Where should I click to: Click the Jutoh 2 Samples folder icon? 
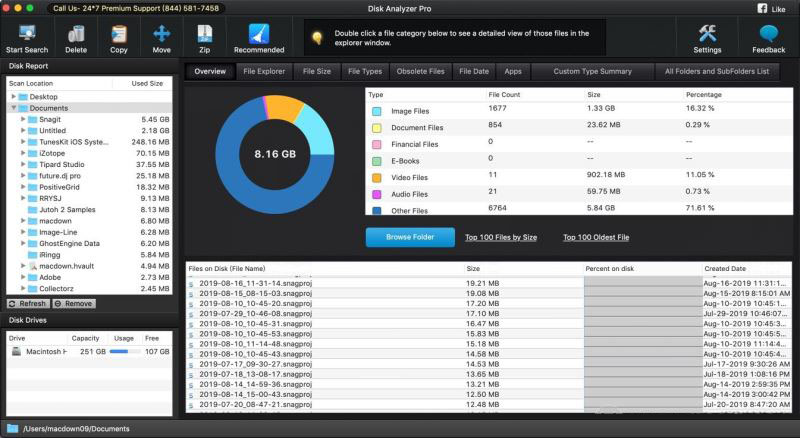(x=33, y=210)
